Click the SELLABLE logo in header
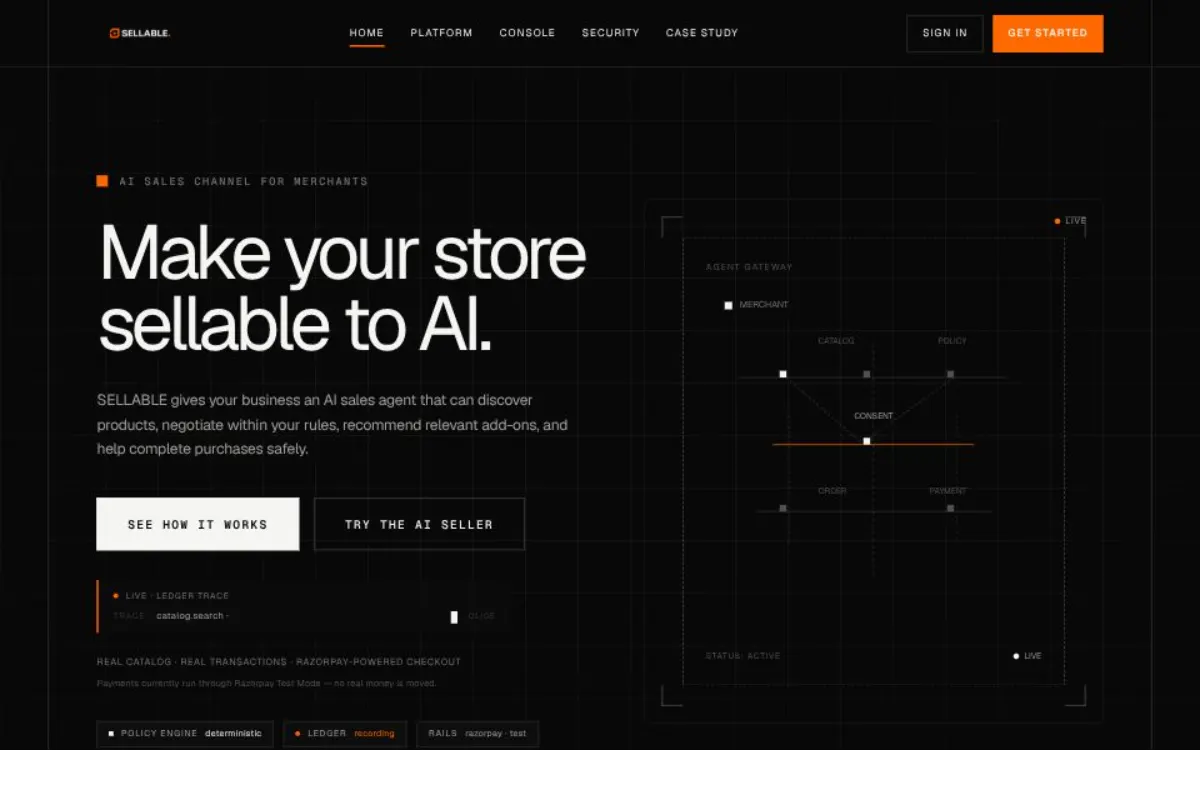 click(140, 33)
